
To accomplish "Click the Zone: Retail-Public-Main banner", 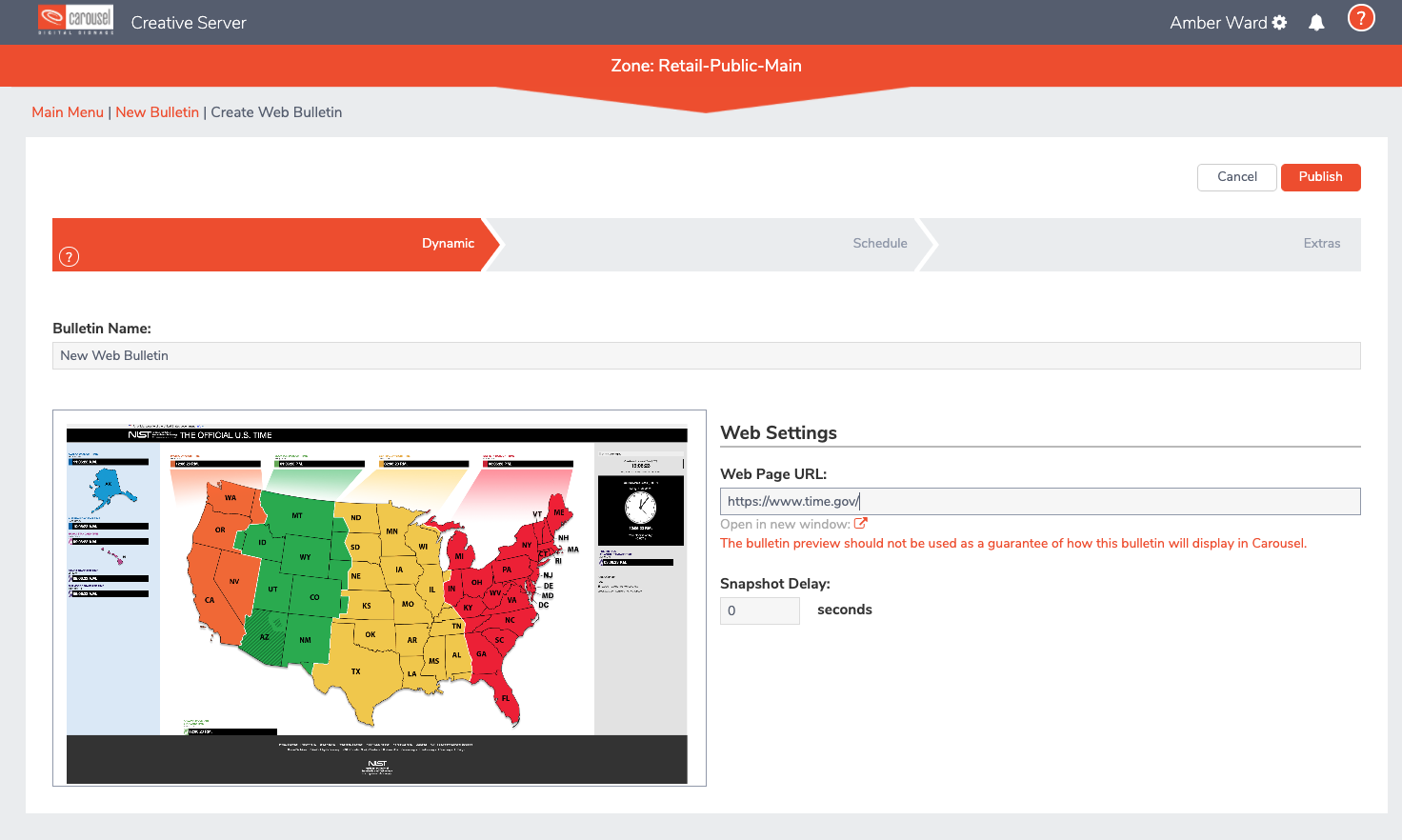I will click(706, 65).
